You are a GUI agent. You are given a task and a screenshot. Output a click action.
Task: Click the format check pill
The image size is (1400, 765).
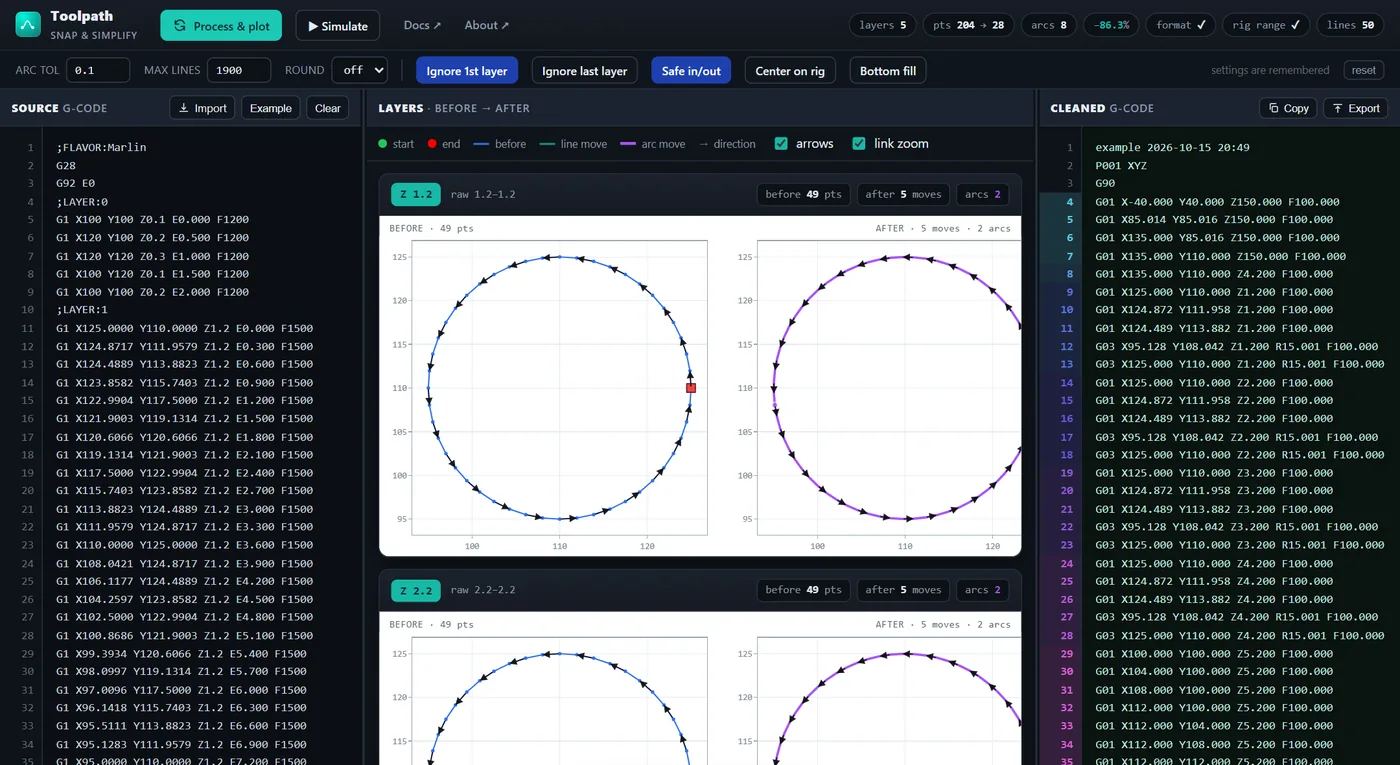[x=1180, y=25]
